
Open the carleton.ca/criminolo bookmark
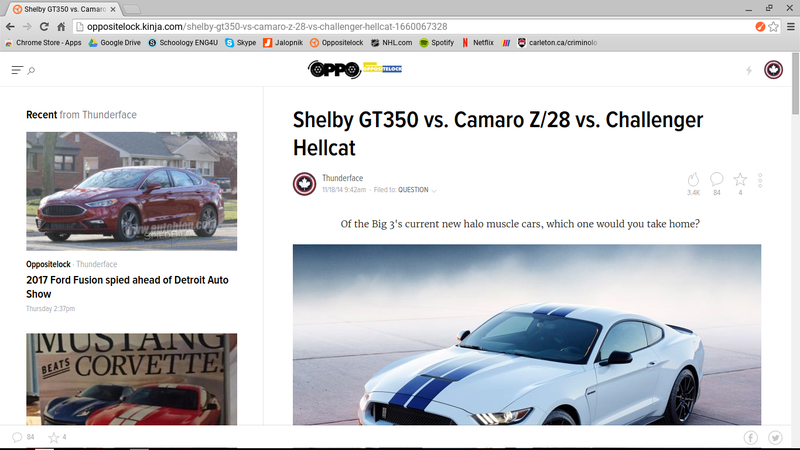pos(557,43)
